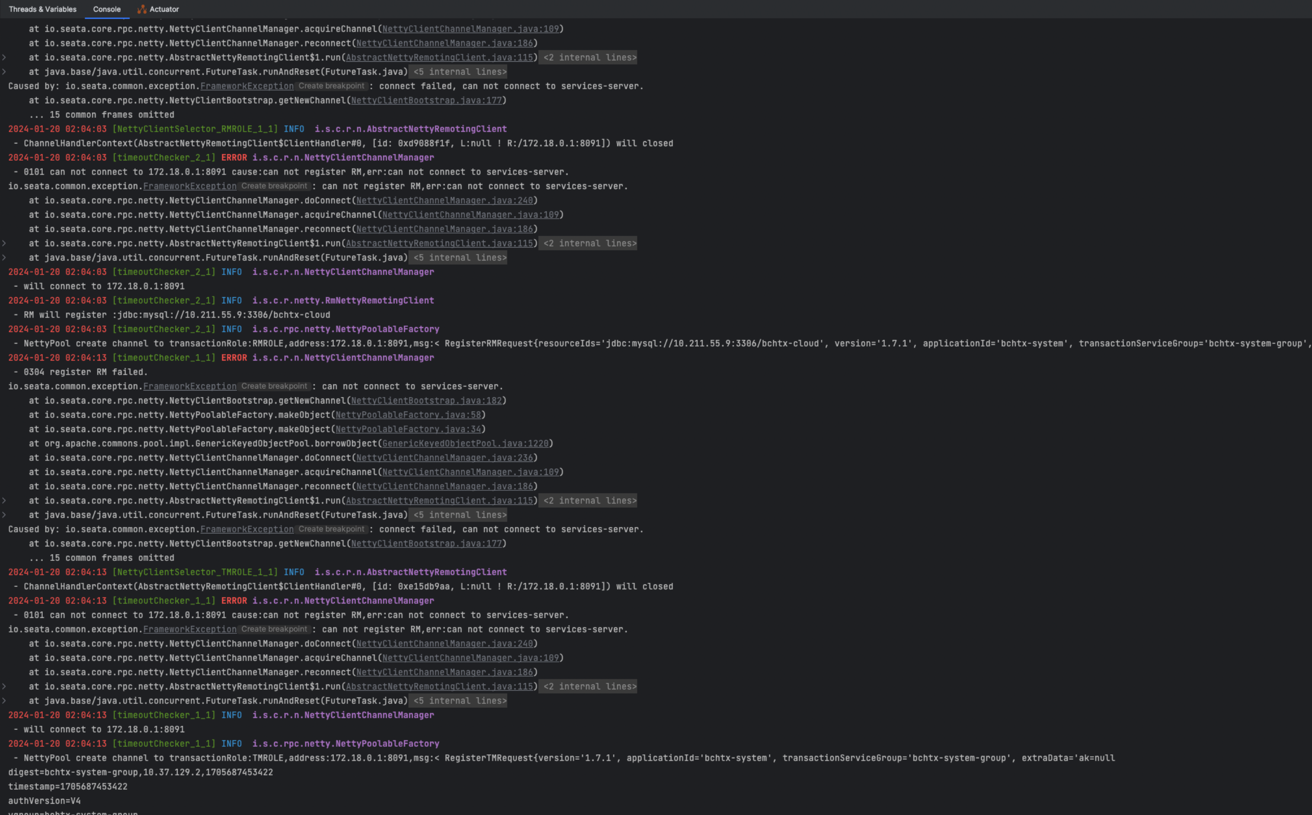
Task: Open the topmost NettyClientBootstrap.java:177 link
Action: click(426, 100)
